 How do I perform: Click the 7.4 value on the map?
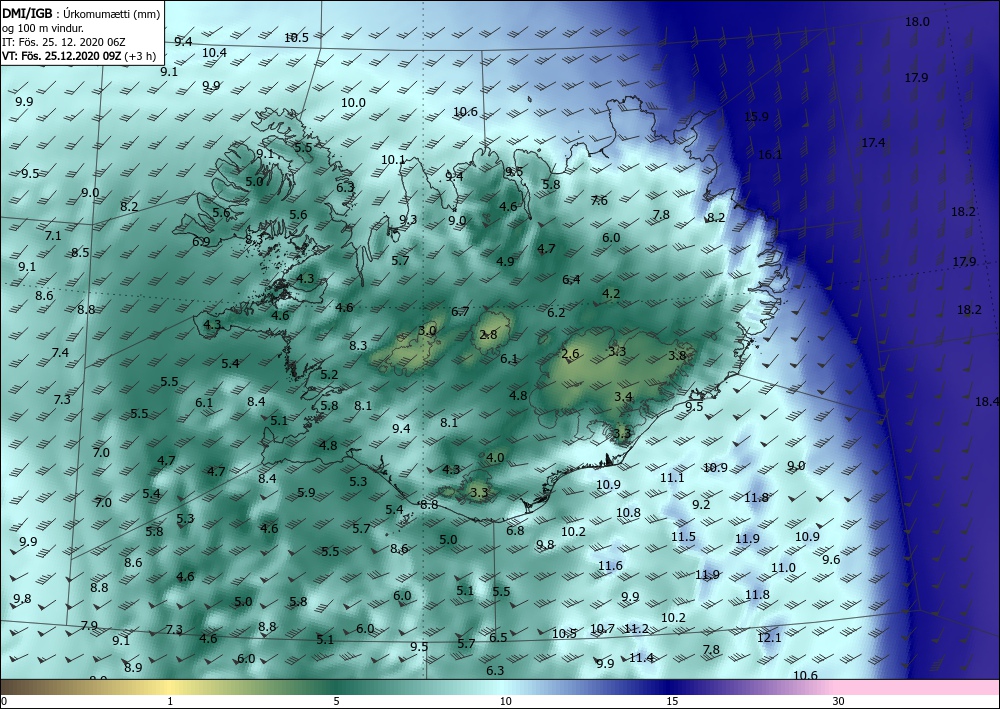(60, 352)
